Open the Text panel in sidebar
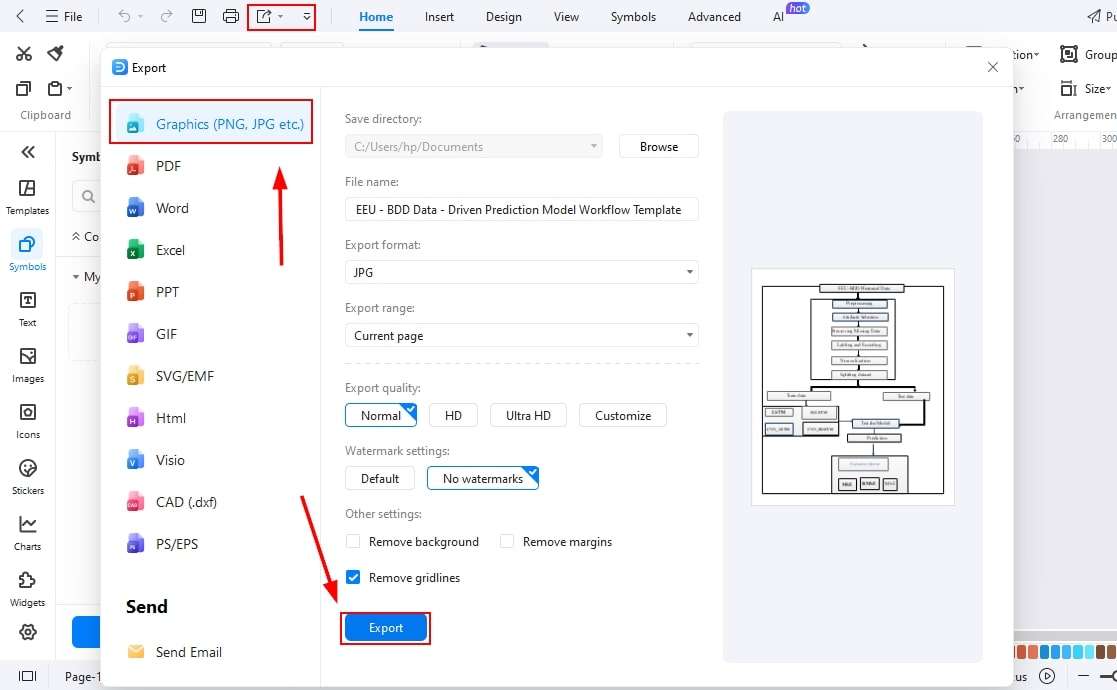This screenshot has height=690, width=1117. [x=27, y=306]
